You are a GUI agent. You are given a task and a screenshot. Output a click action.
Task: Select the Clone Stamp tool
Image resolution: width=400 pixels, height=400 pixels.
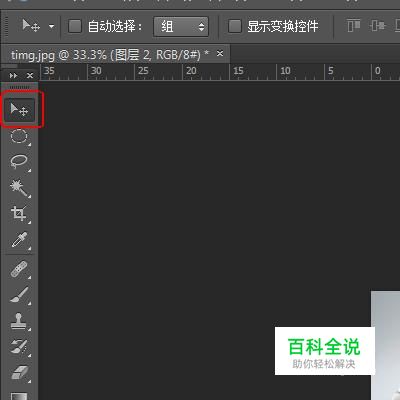19,321
